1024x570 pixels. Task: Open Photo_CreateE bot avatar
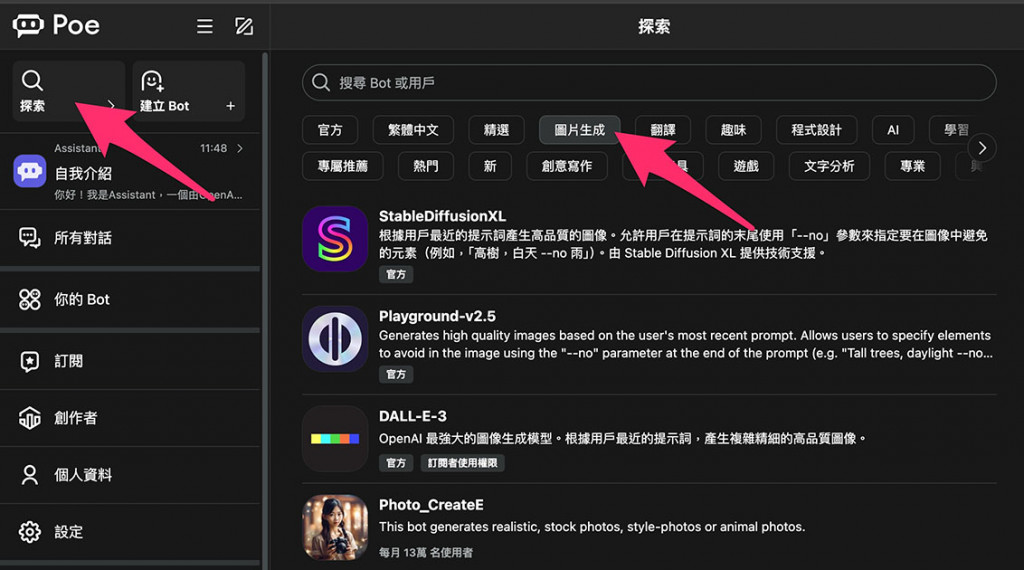(x=335, y=528)
